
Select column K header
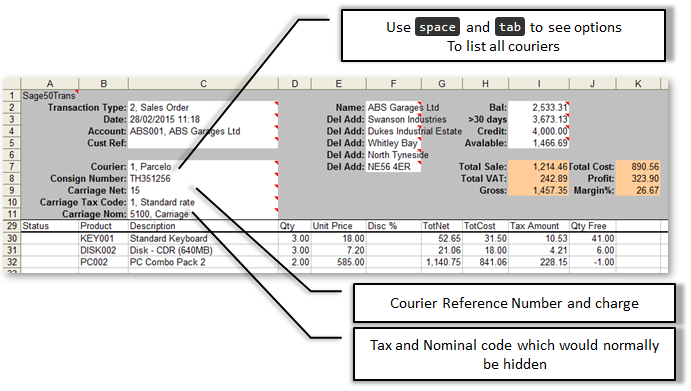pos(638,84)
